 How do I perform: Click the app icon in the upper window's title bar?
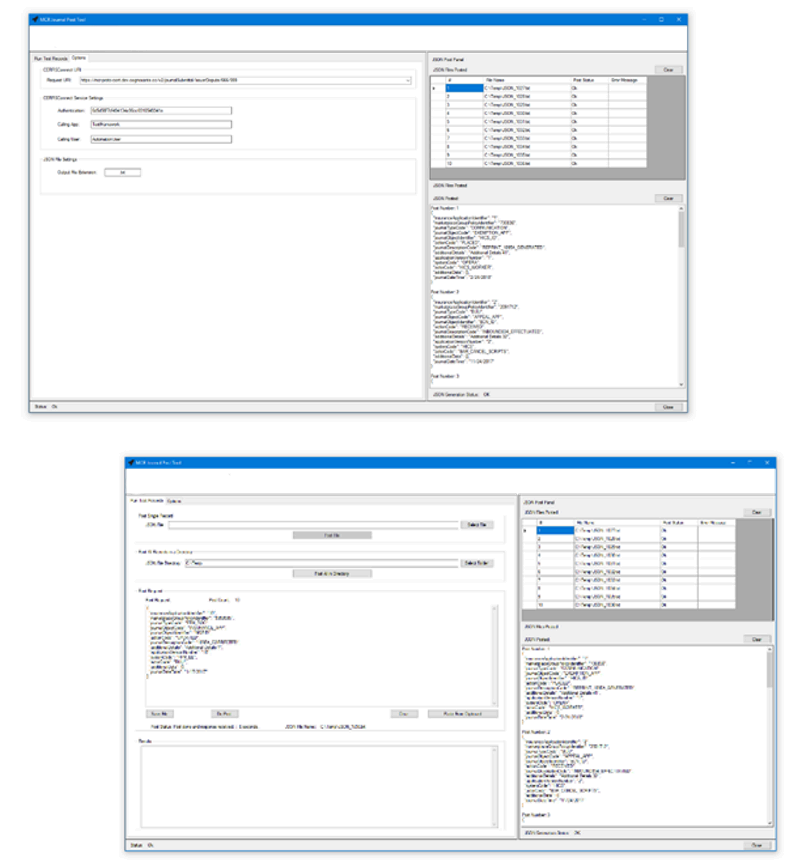click(33, 18)
